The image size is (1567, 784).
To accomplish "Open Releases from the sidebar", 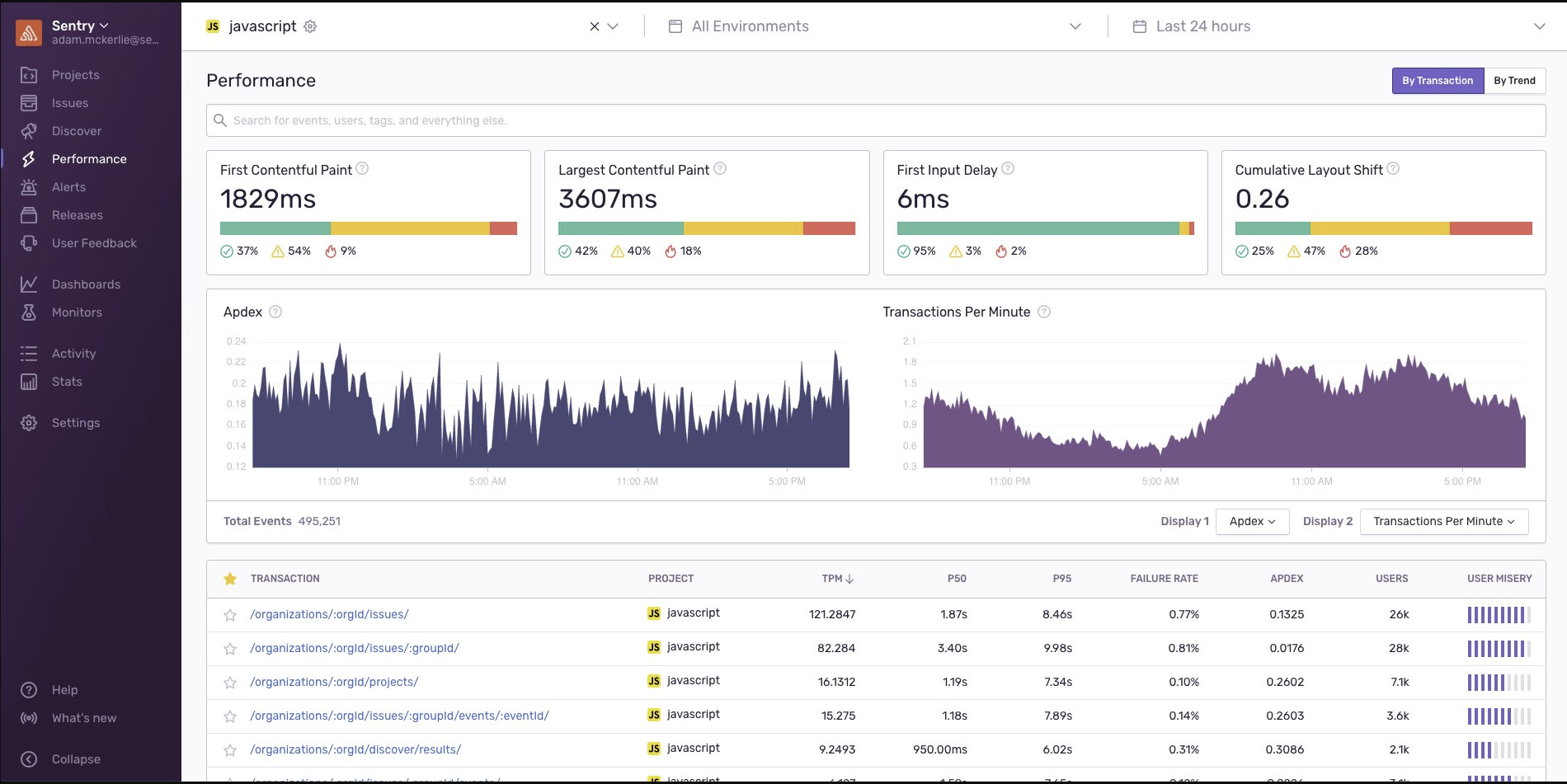I will [77, 214].
